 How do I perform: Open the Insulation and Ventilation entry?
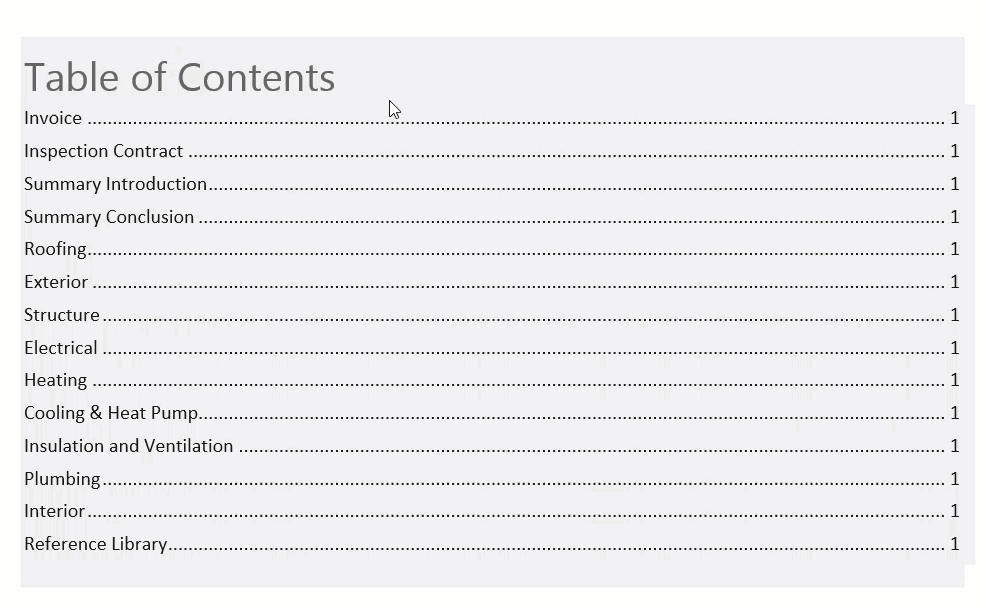pyautogui.click(x=129, y=446)
